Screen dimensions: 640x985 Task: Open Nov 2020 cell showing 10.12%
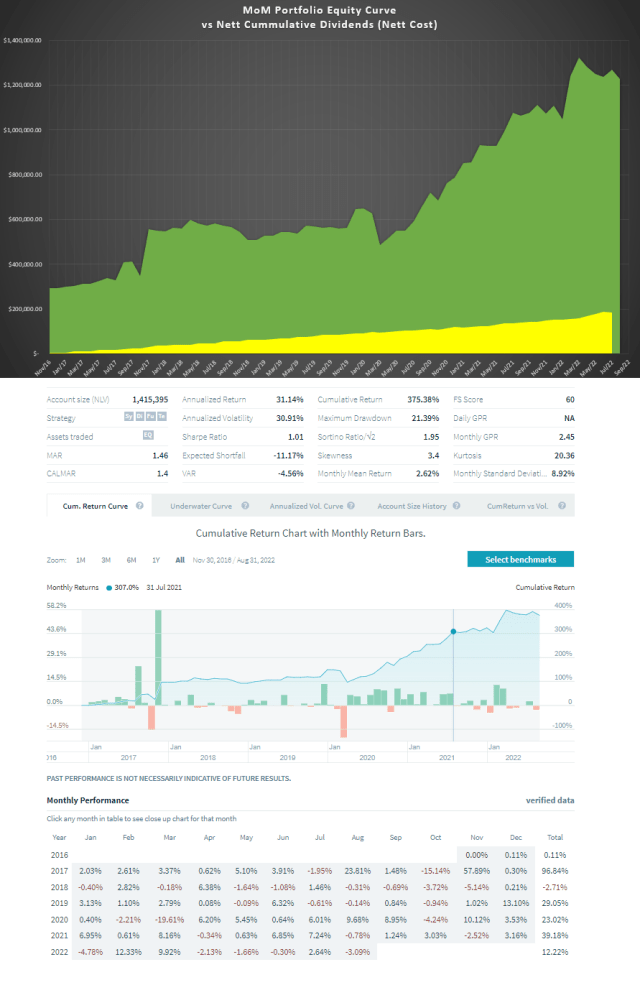pos(477,920)
